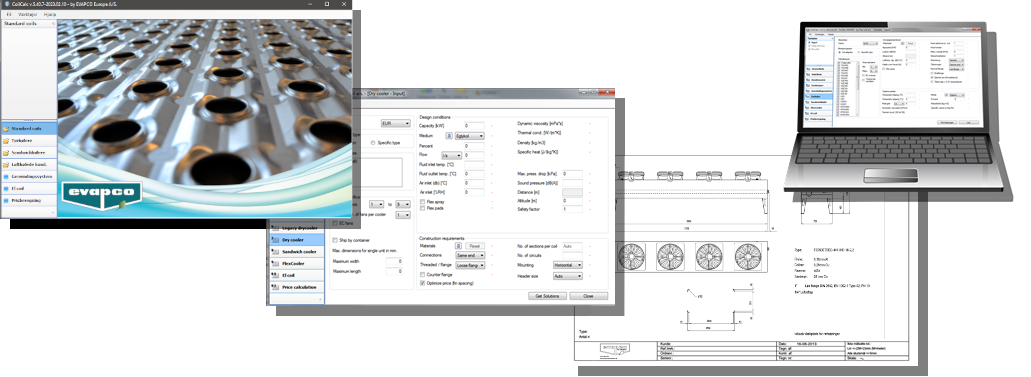
Task: Open the Fil menu
Action: click(x=9, y=13)
